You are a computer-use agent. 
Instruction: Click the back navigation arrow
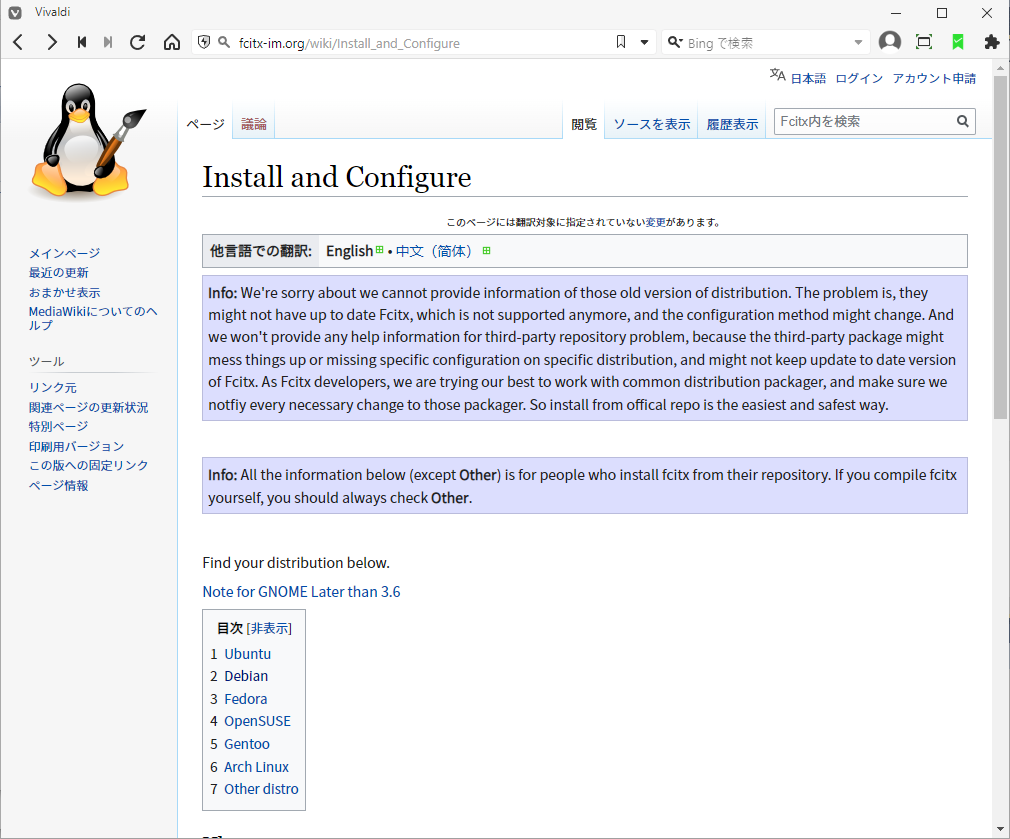point(17,42)
